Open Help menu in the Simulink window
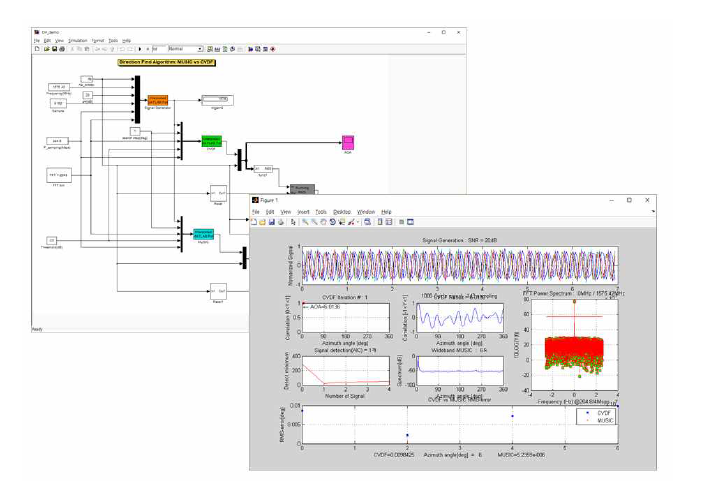This screenshot has width=705, height=484. [126, 40]
